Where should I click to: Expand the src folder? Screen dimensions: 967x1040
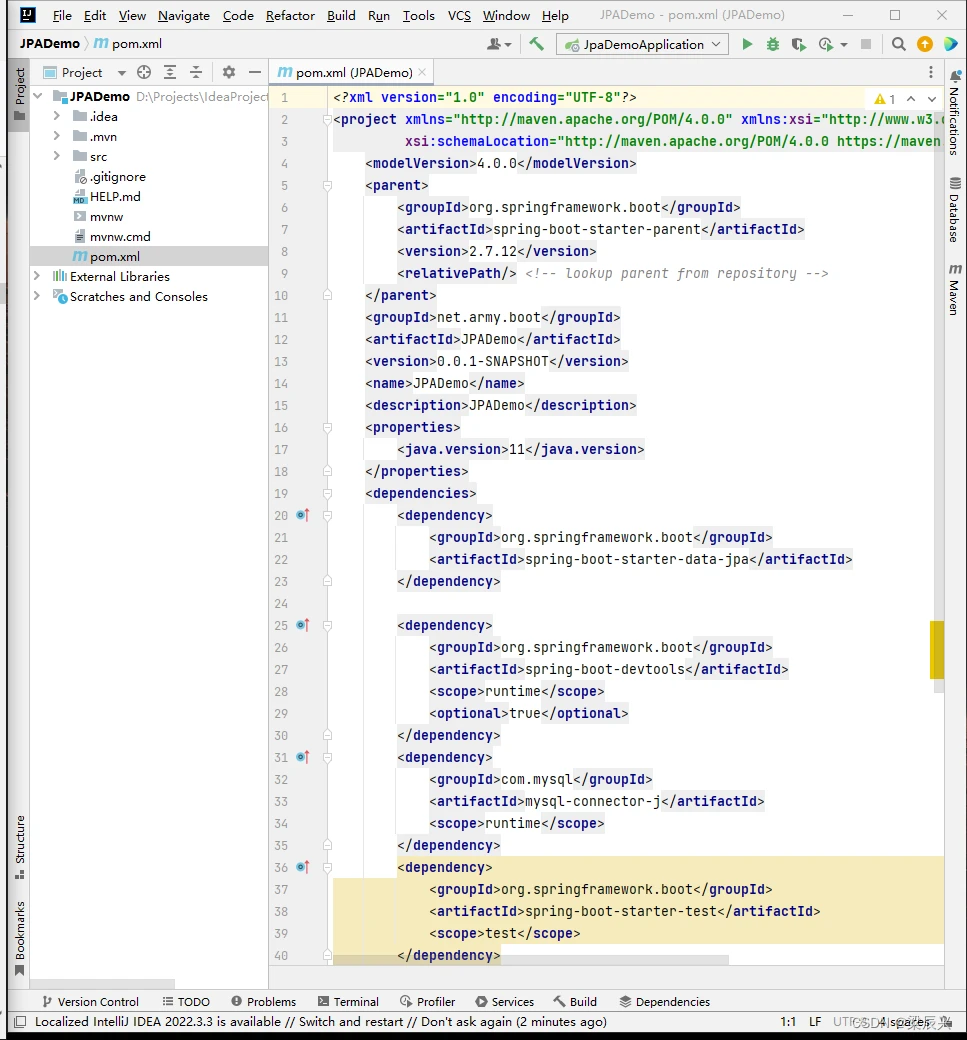tap(56, 156)
